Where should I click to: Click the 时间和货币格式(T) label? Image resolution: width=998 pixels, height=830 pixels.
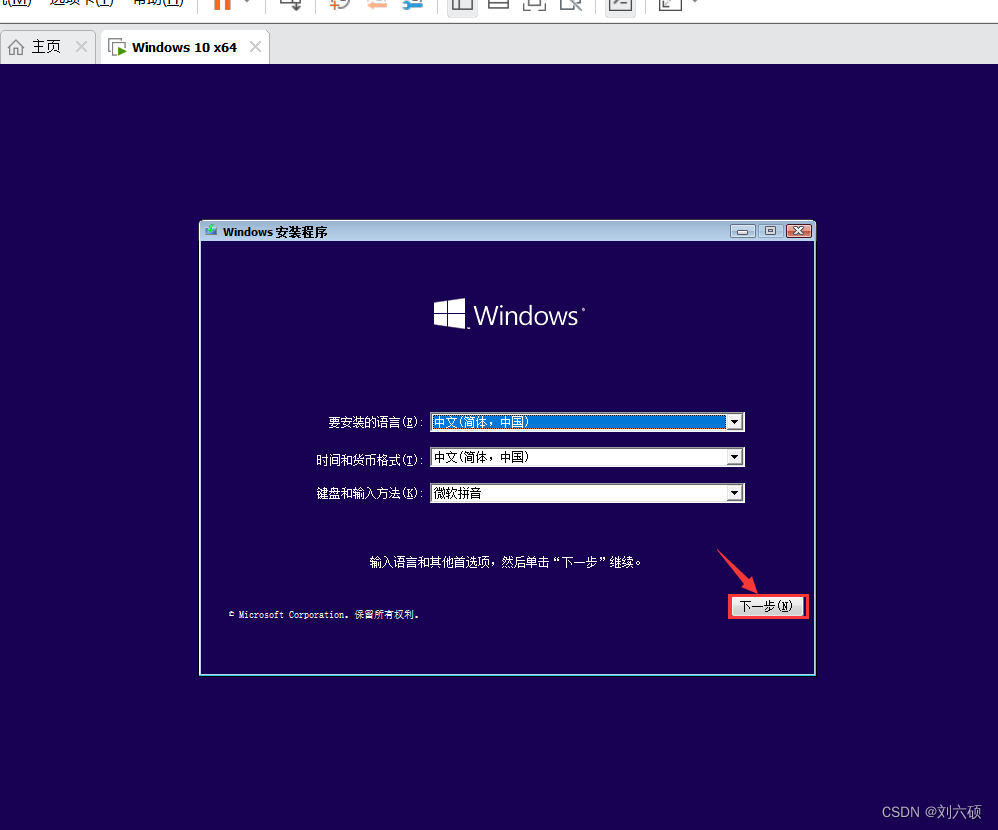click(369, 460)
